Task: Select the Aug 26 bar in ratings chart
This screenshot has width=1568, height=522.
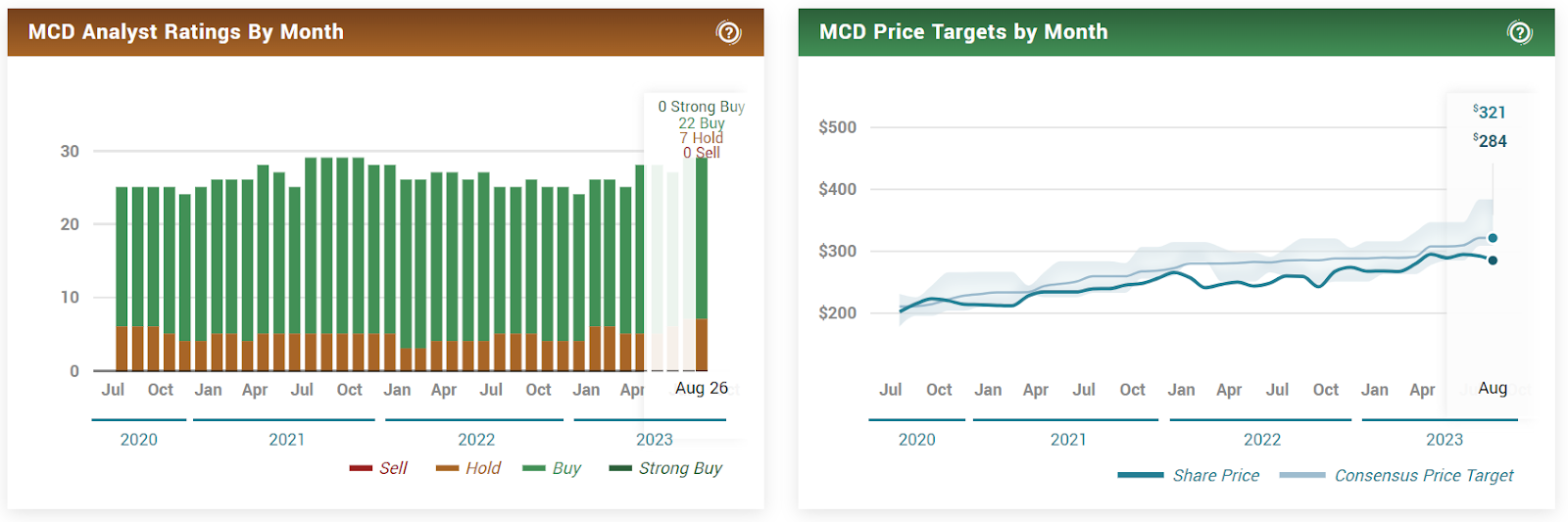Action: [702, 263]
